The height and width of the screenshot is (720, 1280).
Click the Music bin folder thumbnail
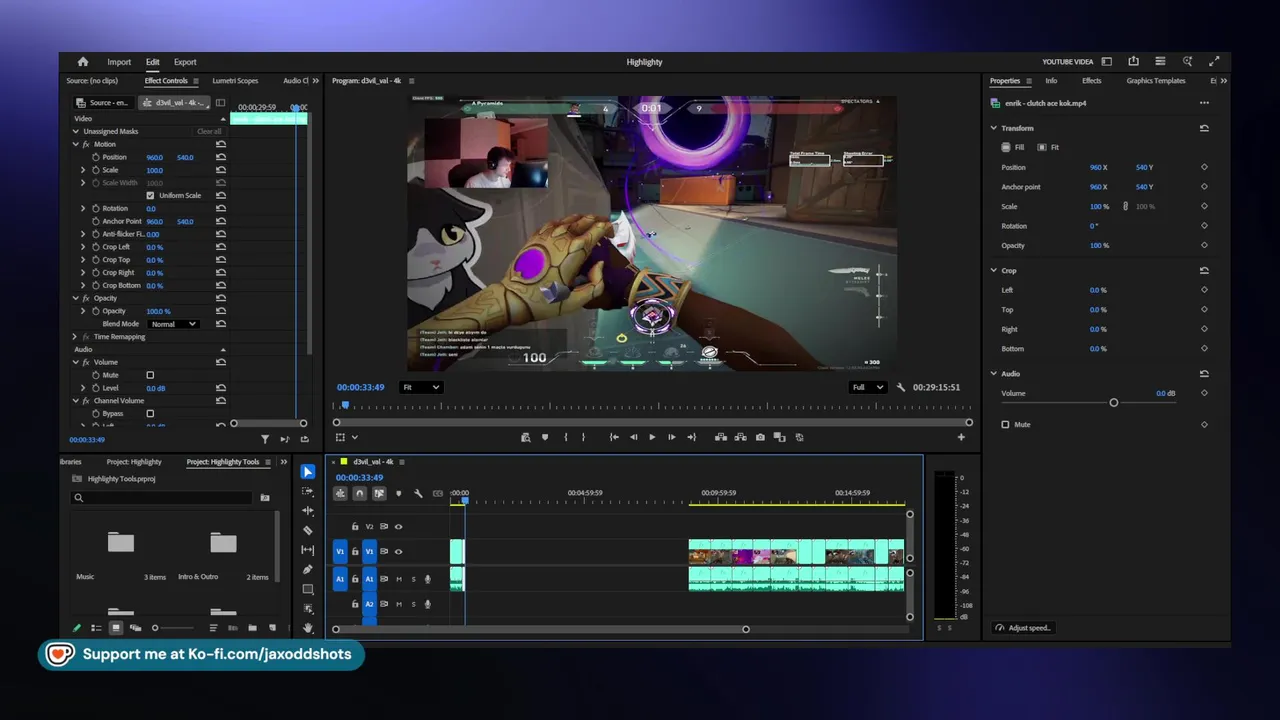(x=121, y=542)
